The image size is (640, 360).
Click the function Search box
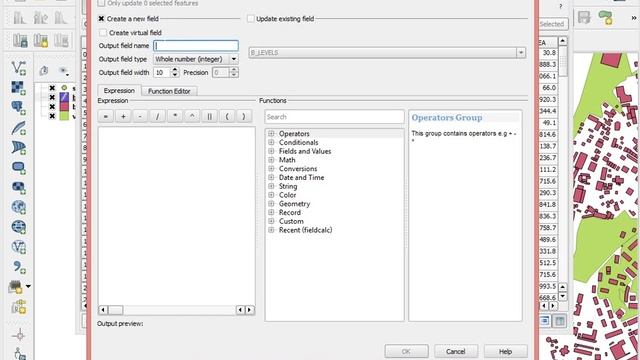(334, 117)
